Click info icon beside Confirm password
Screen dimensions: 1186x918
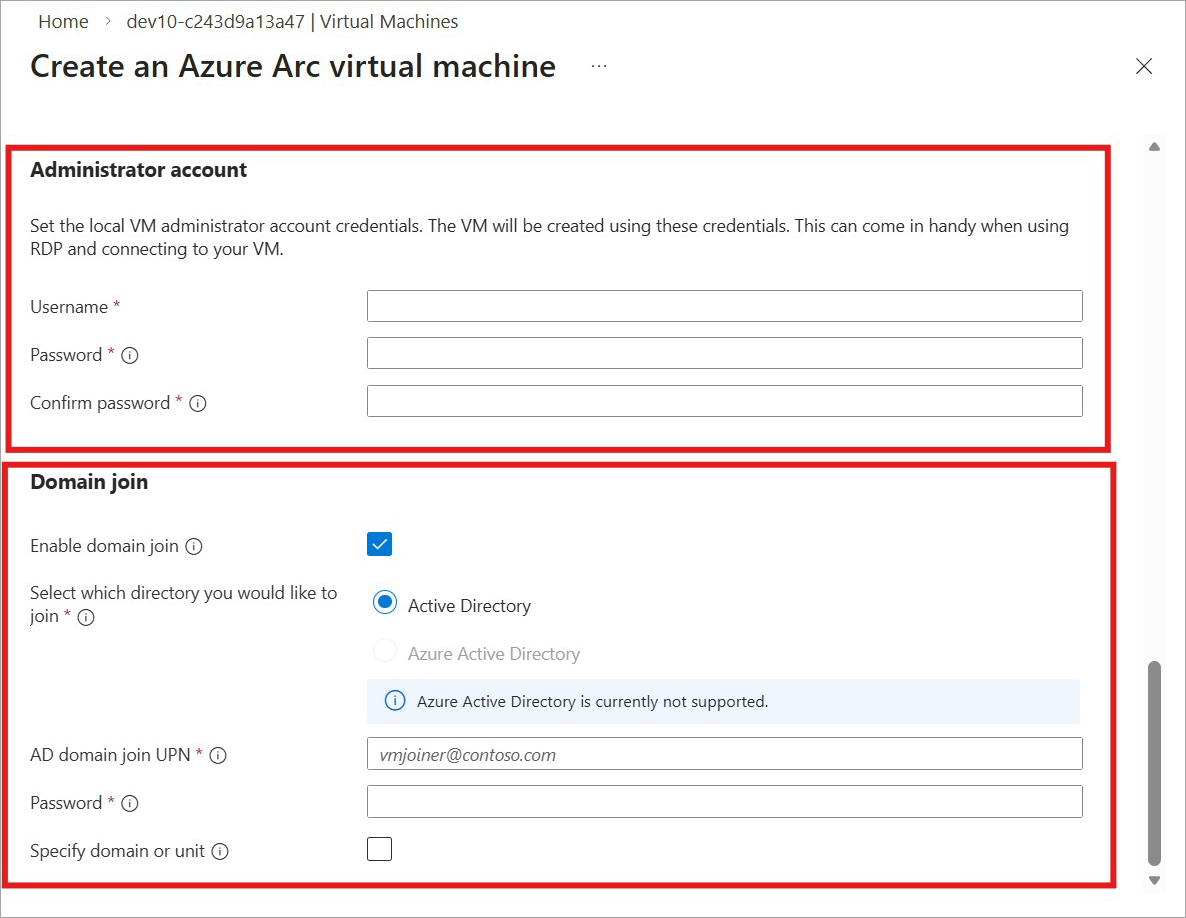pos(198,403)
